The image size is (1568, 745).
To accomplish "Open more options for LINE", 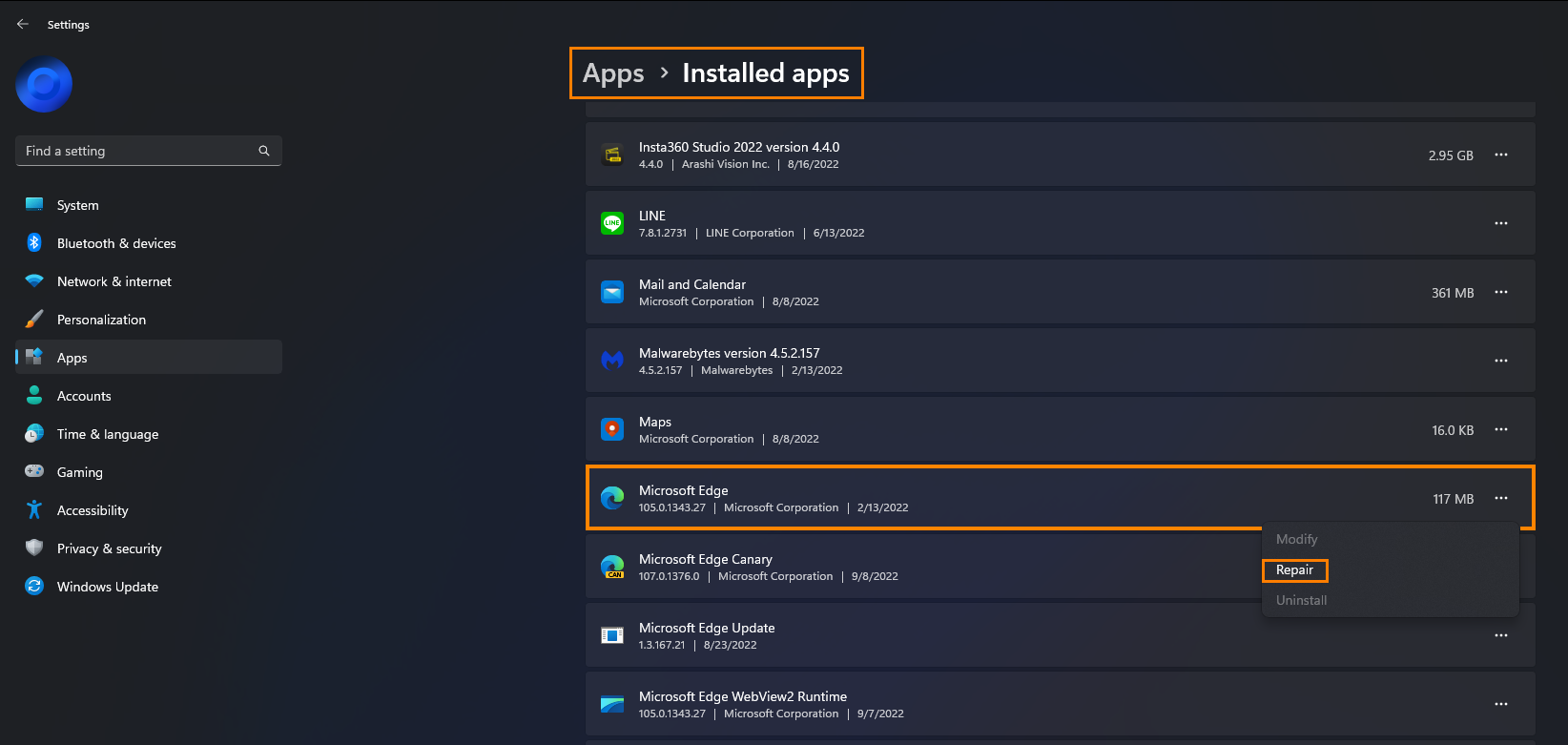I will [1501, 223].
